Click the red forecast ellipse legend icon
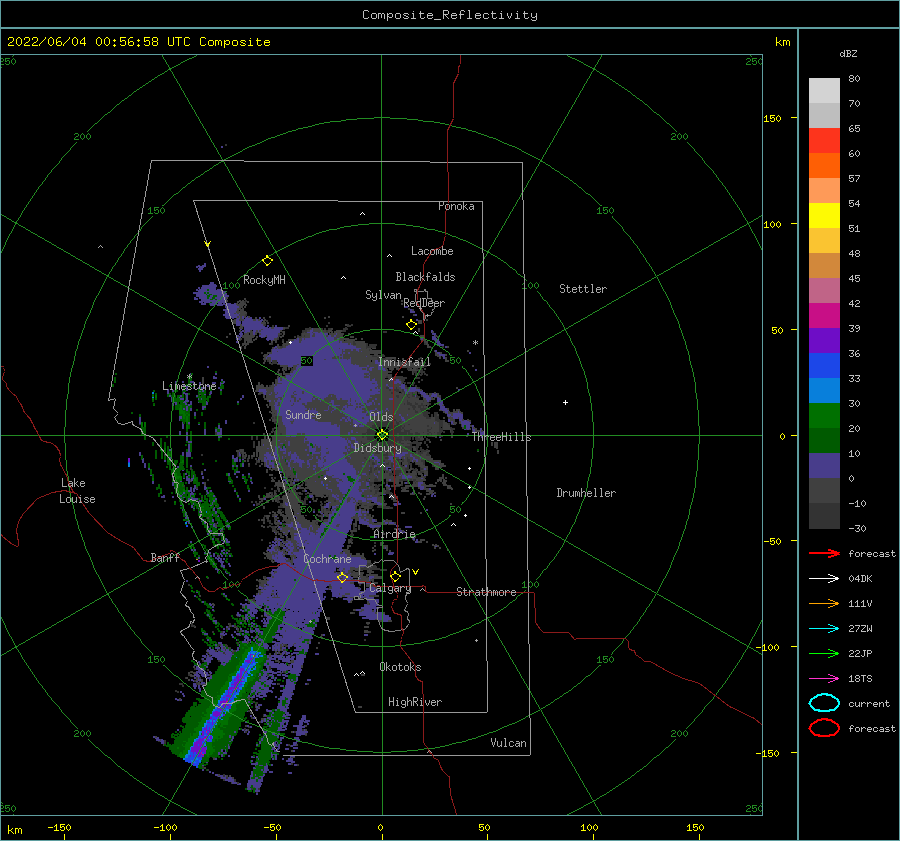Screen dimensions: 900x841 pyautogui.click(x=824, y=728)
